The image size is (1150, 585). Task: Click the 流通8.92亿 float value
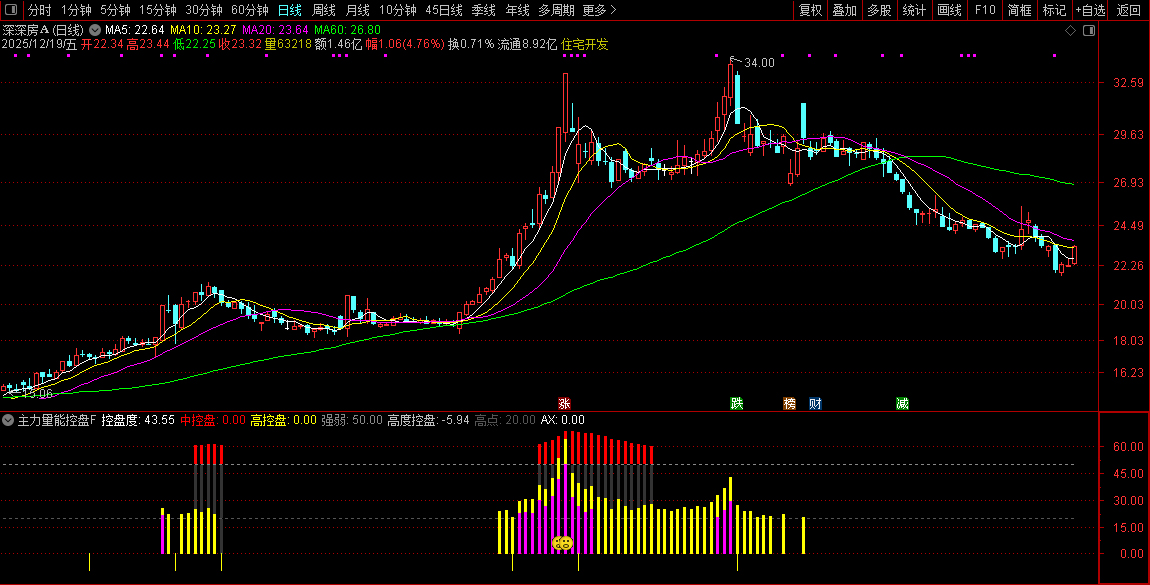pos(527,44)
